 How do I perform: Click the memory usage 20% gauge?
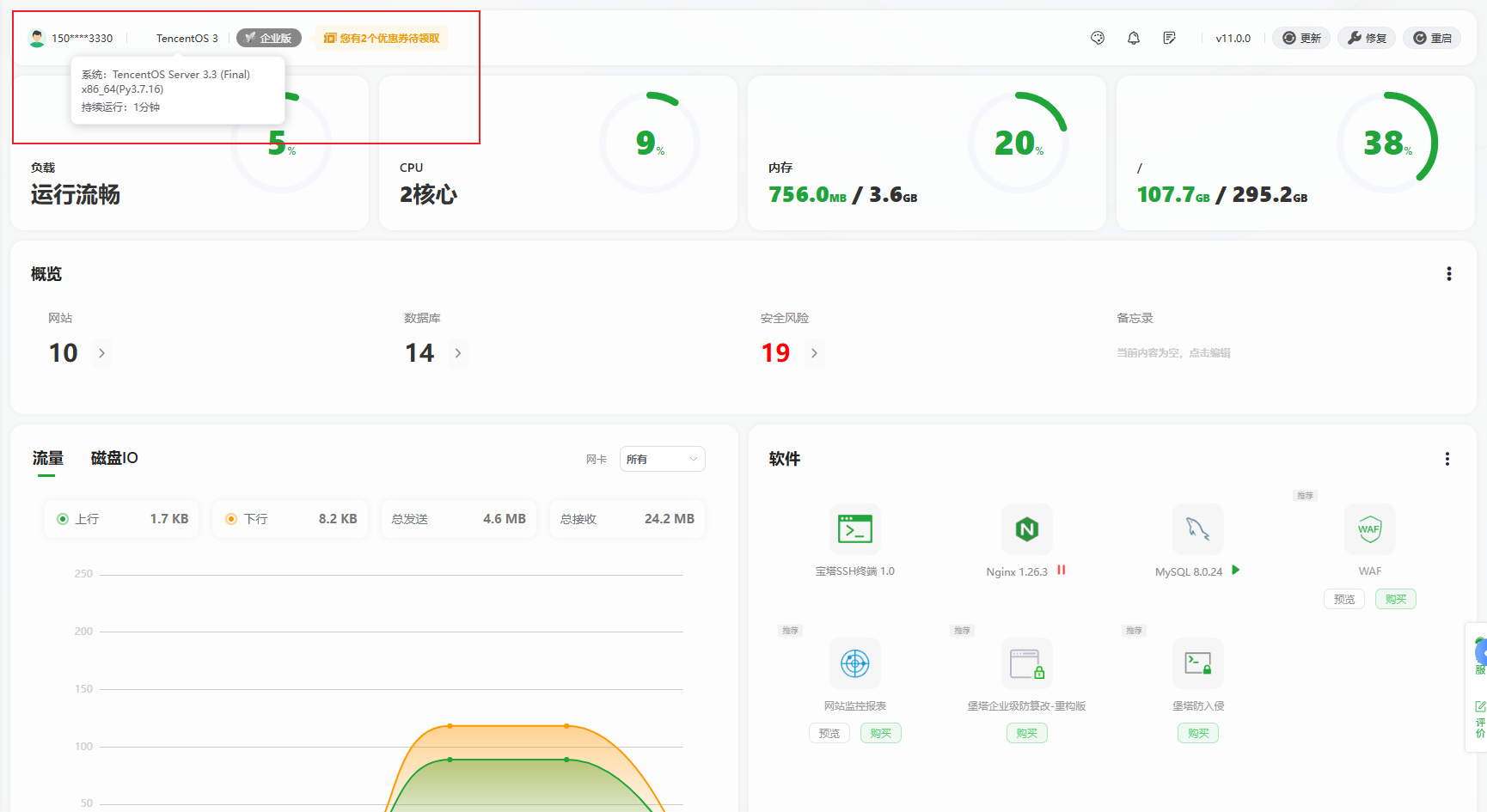(x=1018, y=143)
